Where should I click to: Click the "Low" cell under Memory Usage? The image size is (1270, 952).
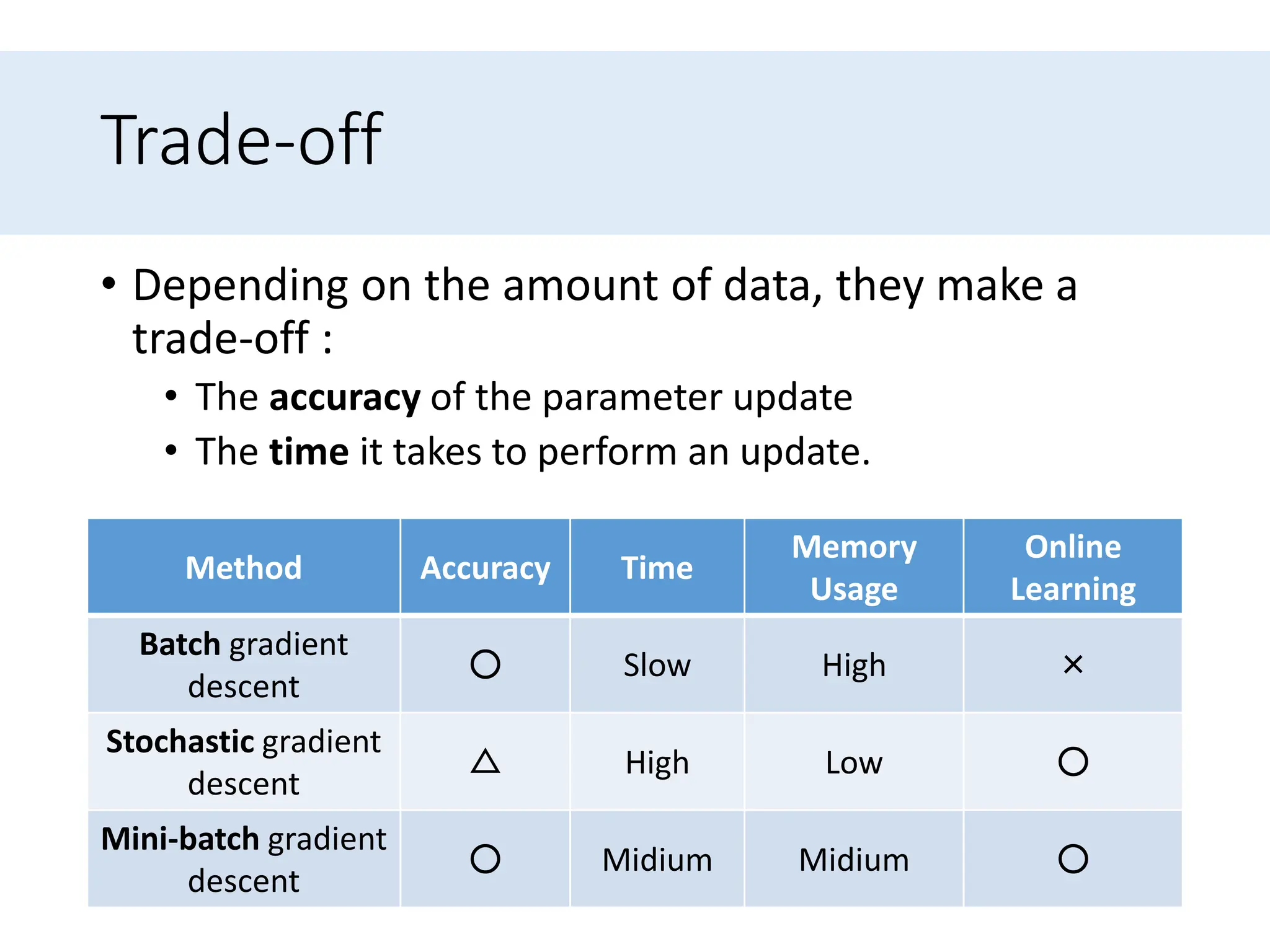(x=854, y=762)
